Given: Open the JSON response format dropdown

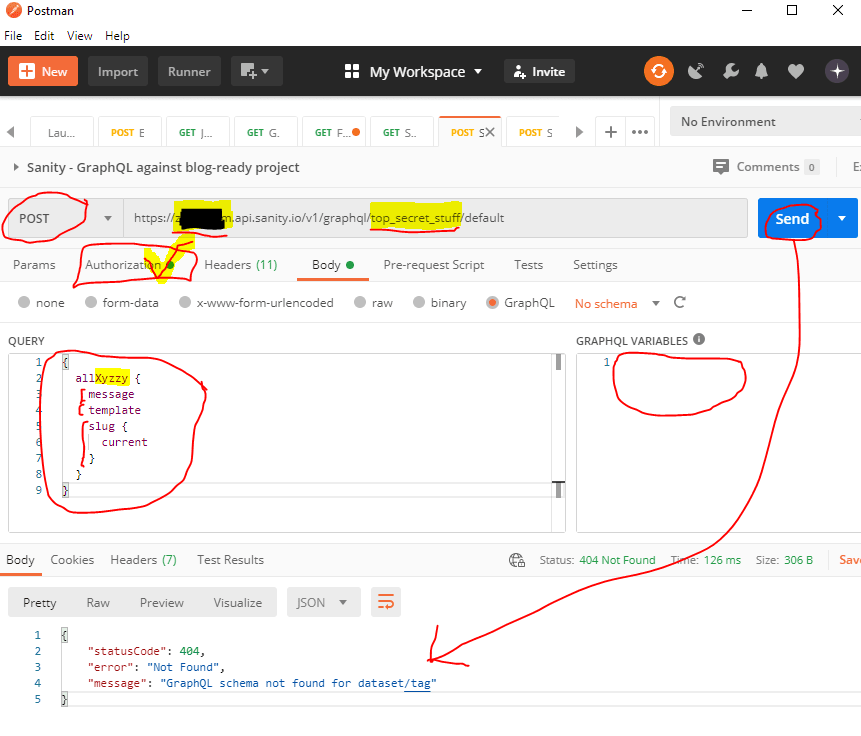Looking at the screenshot, I should click(x=323, y=602).
